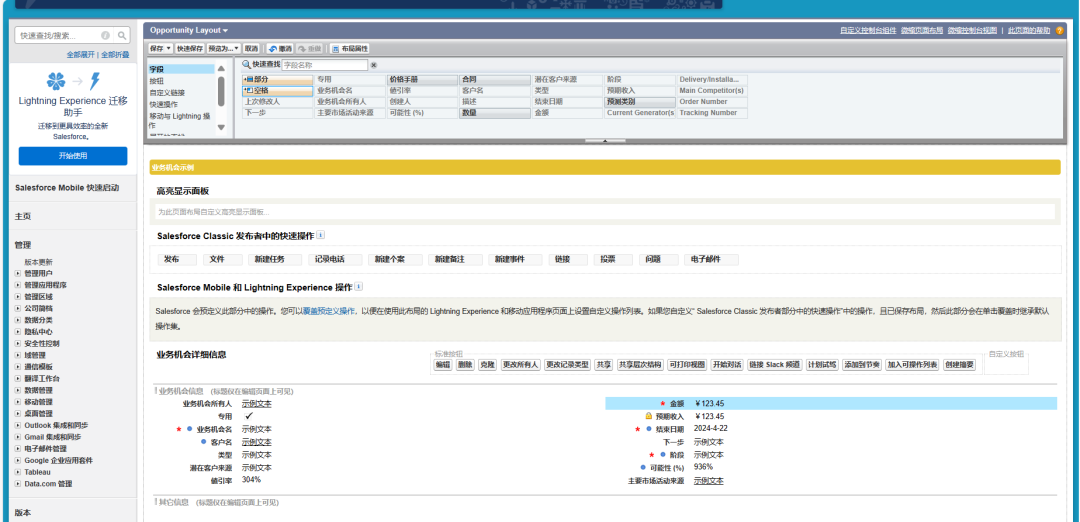This screenshot has width=1080, height=522.
Task: Click the info icon in sidebar search box
Action: pyautogui.click(x=105, y=36)
